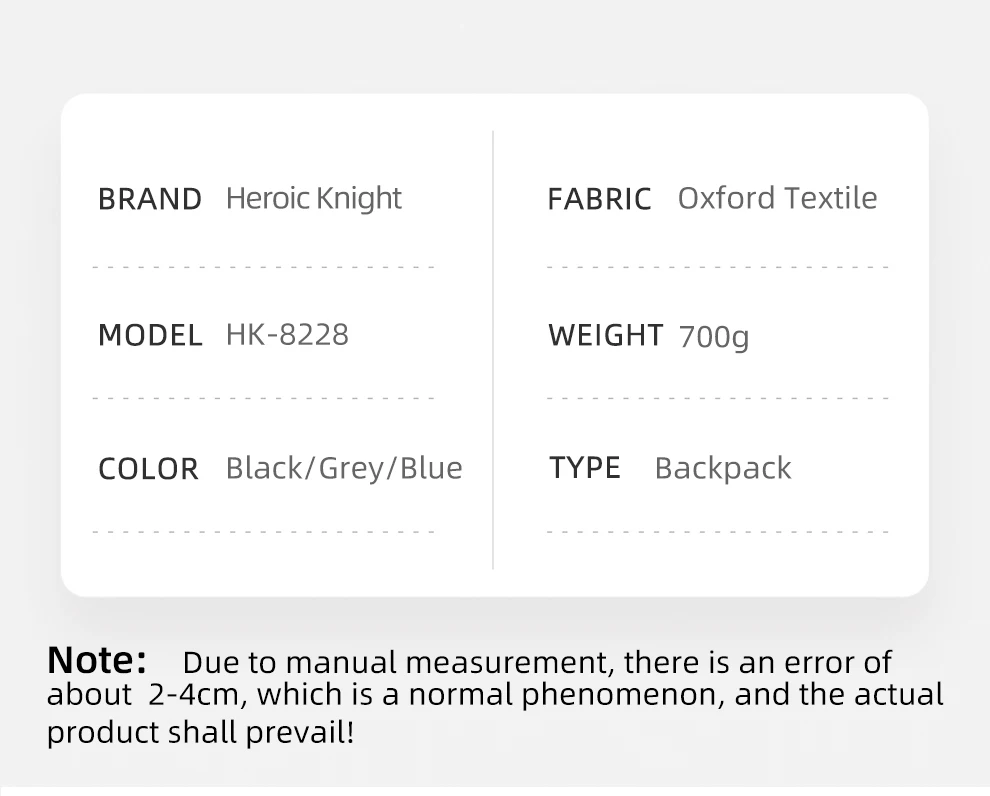The width and height of the screenshot is (990, 796).
Task: Click the dashed line under TYPE row
Action: pos(717,532)
